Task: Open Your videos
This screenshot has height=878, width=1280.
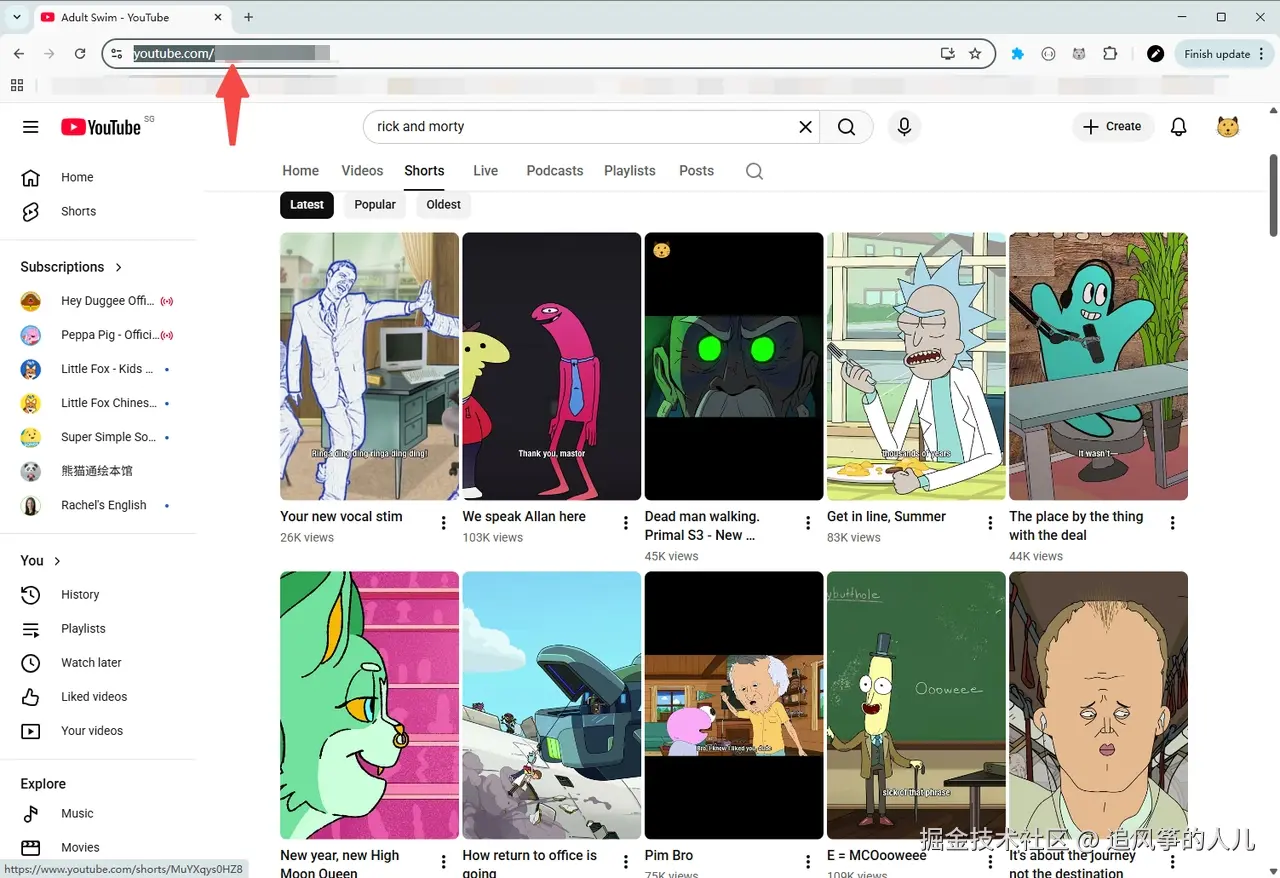Action: tap(100, 730)
